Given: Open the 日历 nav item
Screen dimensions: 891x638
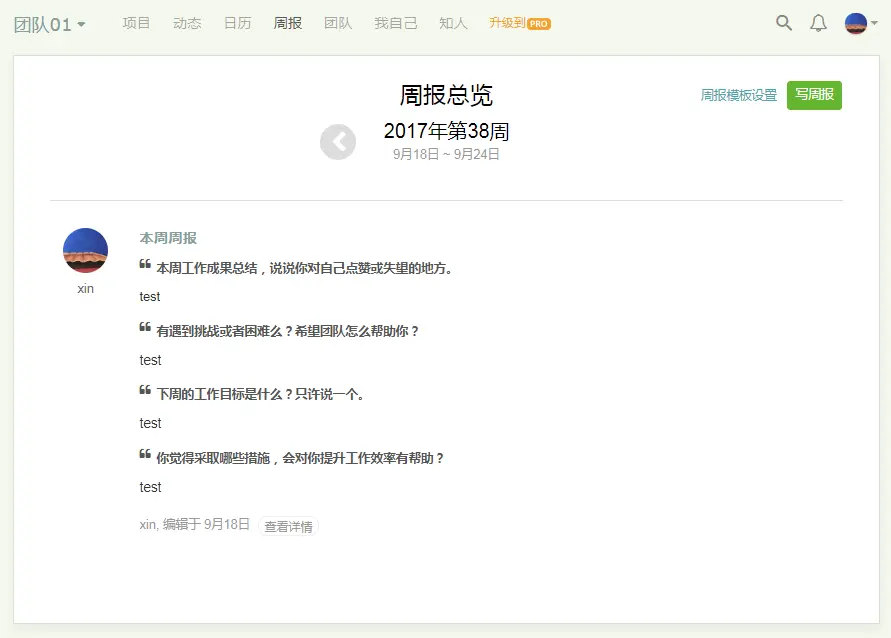Looking at the screenshot, I should pos(238,23).
